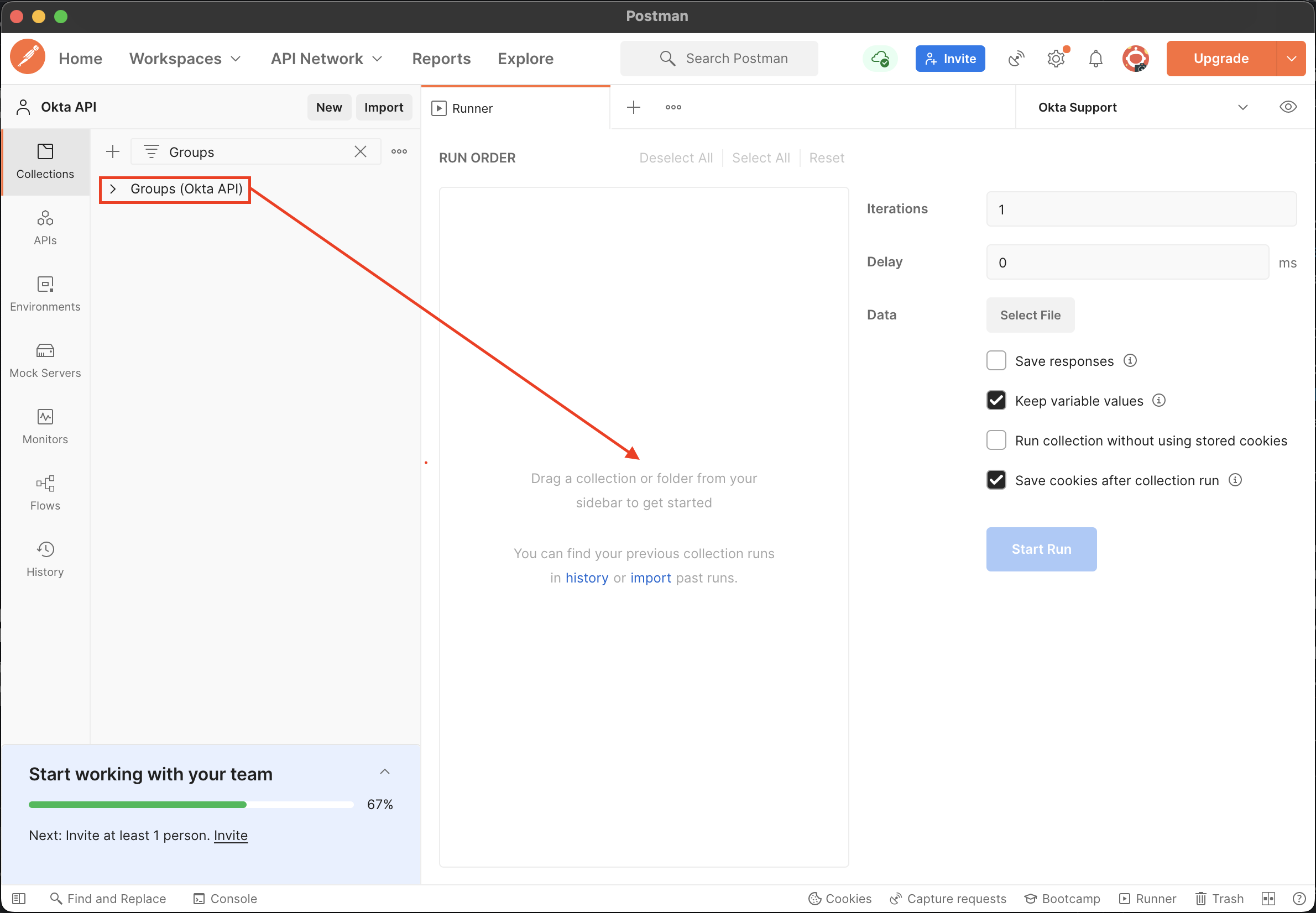Click the history link in runner
Image resolution: width=1316 pixels, height=913 pixels.
587,578
